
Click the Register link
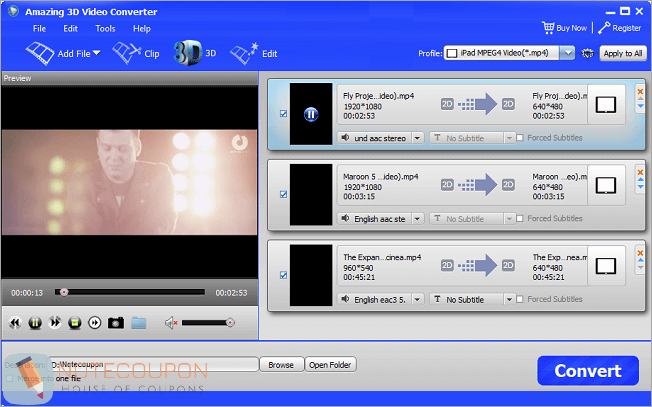pos(627,28)
